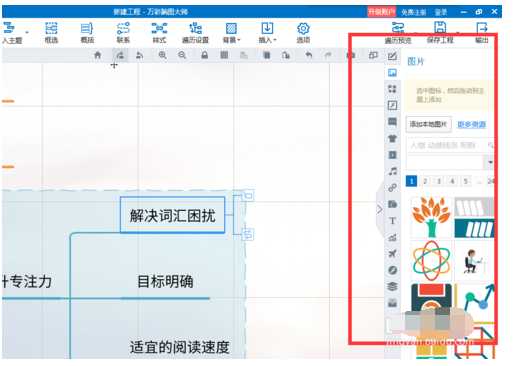
Task: Open the shapes sidebar tab
Action: click(392, 89)
